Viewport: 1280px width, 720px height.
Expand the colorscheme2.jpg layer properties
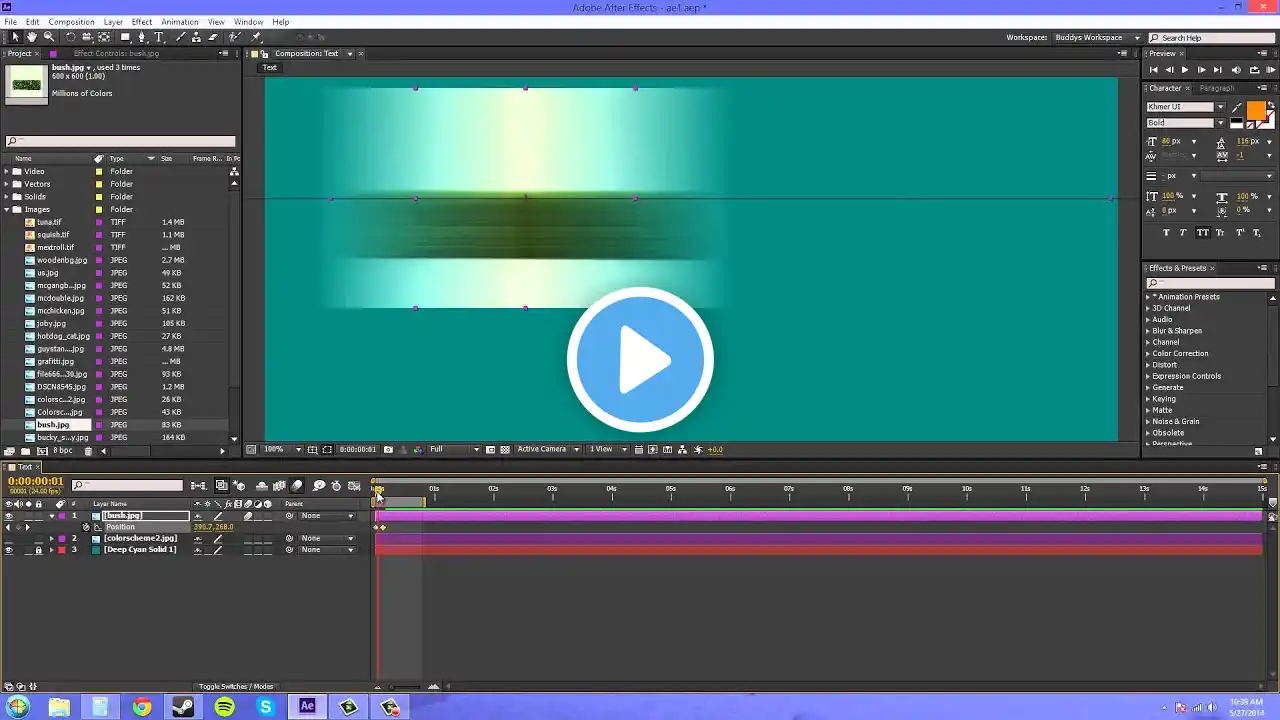point(52,539)
